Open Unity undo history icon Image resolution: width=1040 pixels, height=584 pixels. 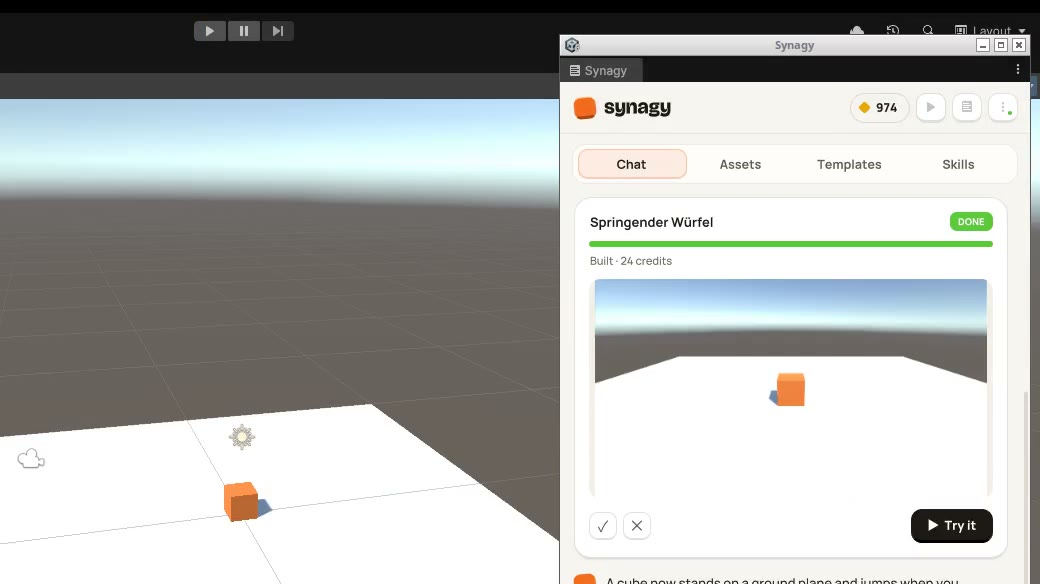click(893, 31)
